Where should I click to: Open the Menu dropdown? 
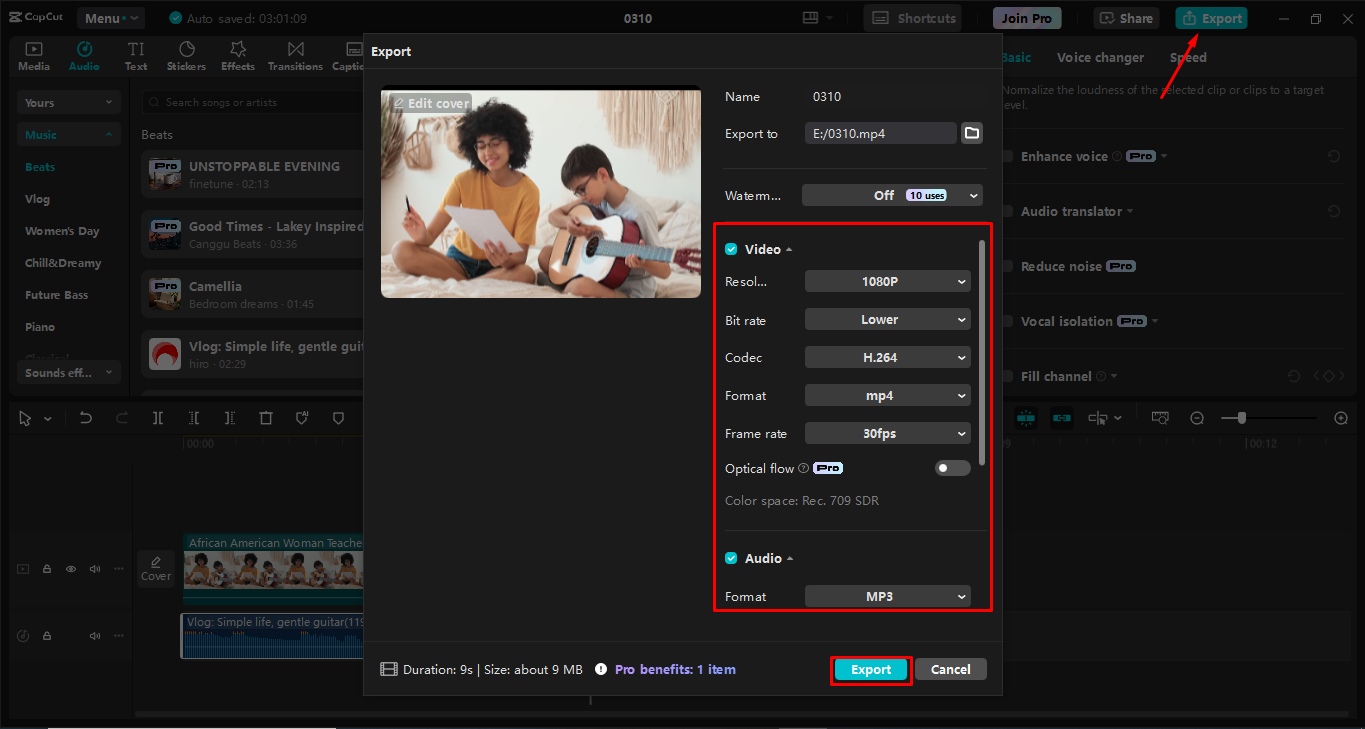(x=110, y=18)
